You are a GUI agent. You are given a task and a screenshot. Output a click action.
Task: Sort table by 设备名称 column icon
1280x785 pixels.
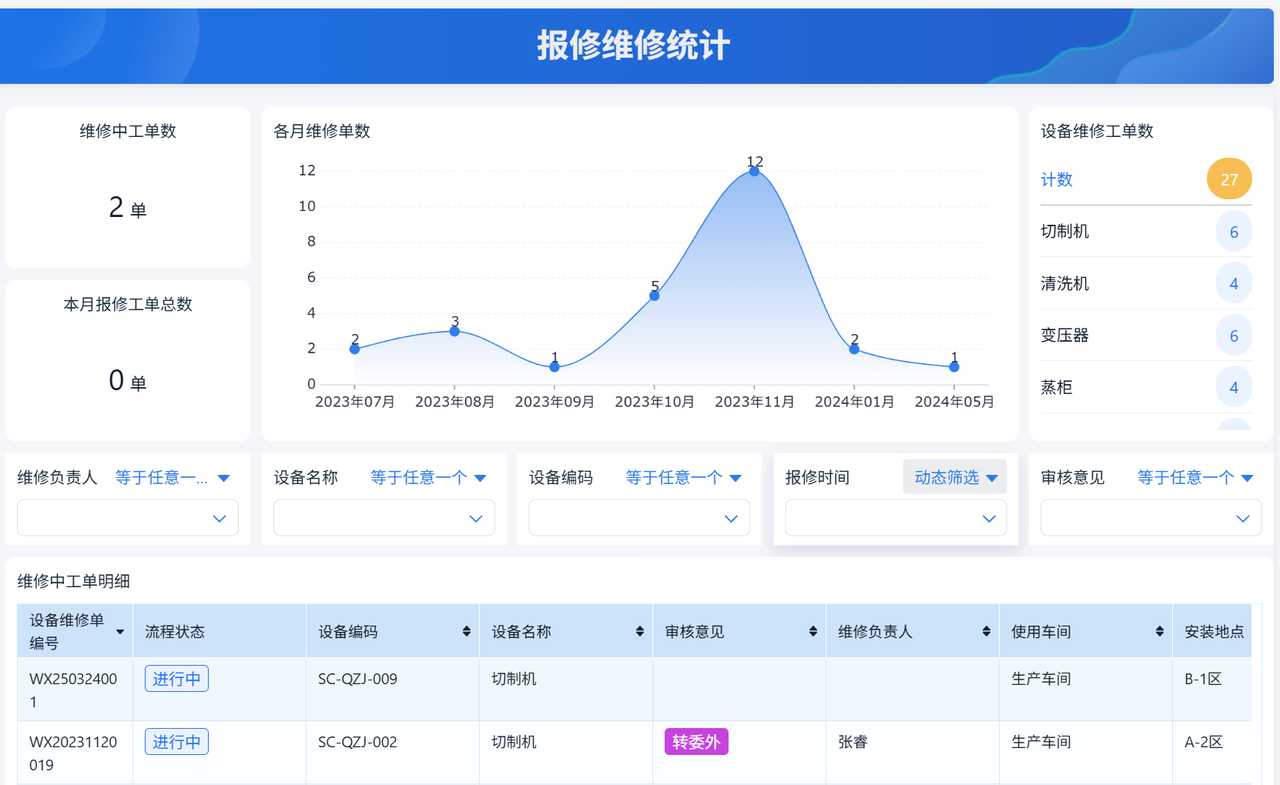coord(639,632)
